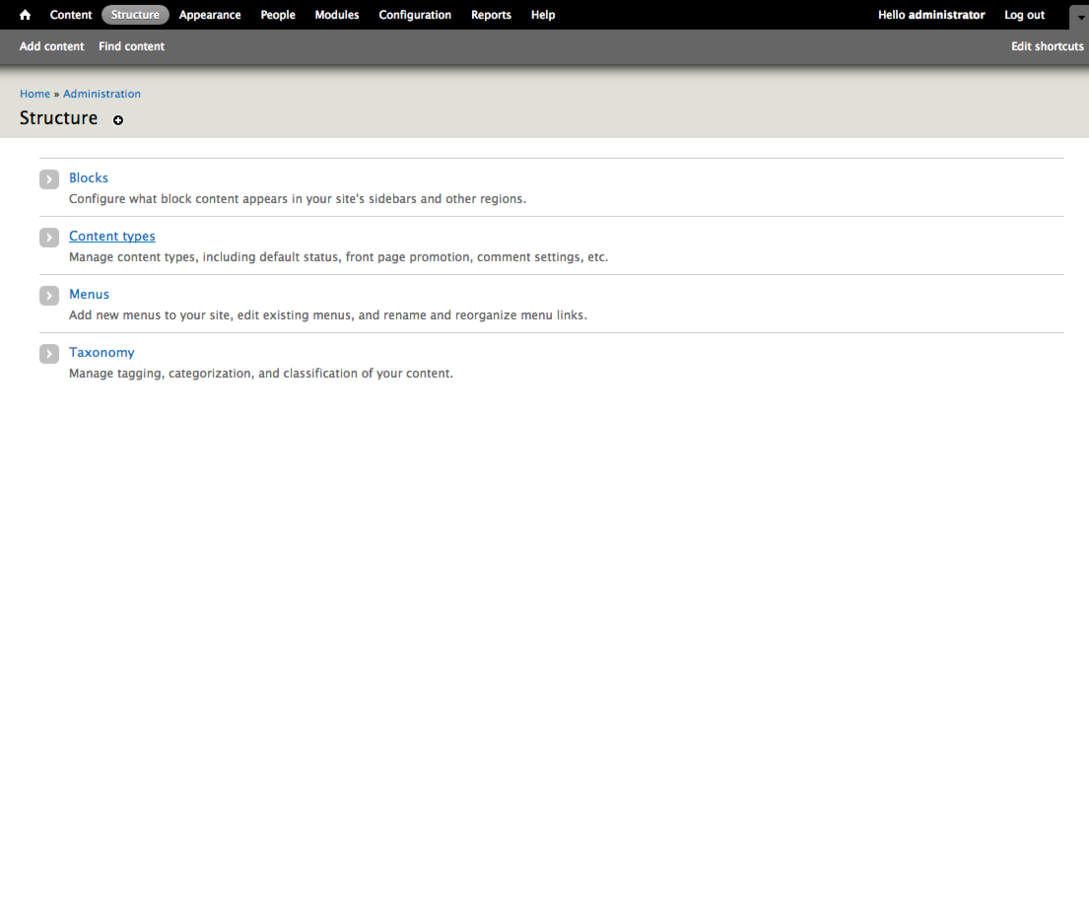Click the arrow icon next to Menus
1089x900 pixels.
[49, 296]
